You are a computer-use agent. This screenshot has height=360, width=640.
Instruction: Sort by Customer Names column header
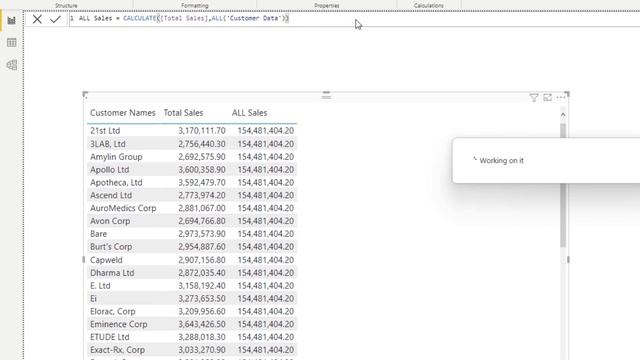(x=122, y=113)
